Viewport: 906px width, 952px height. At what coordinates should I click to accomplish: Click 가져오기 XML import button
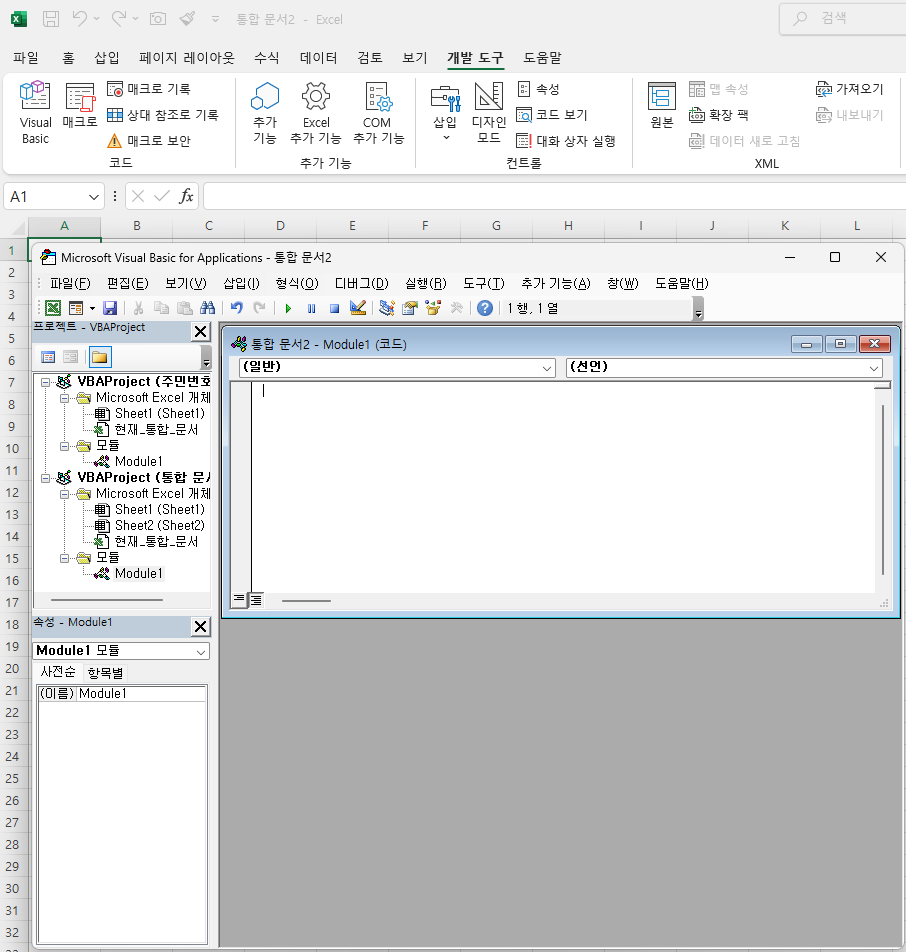click(x=850, y=89)
